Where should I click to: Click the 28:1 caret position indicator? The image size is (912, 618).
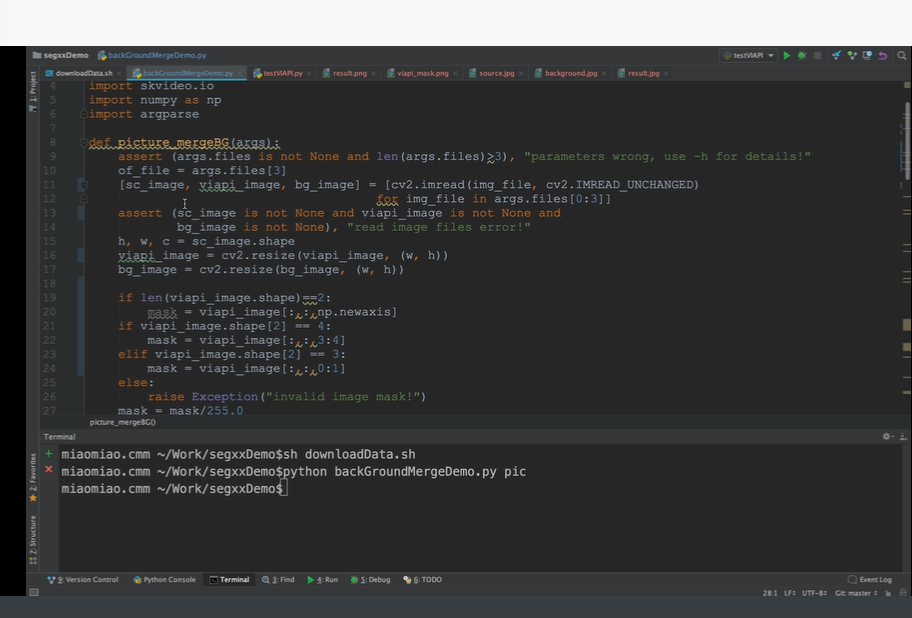[770, 593]
